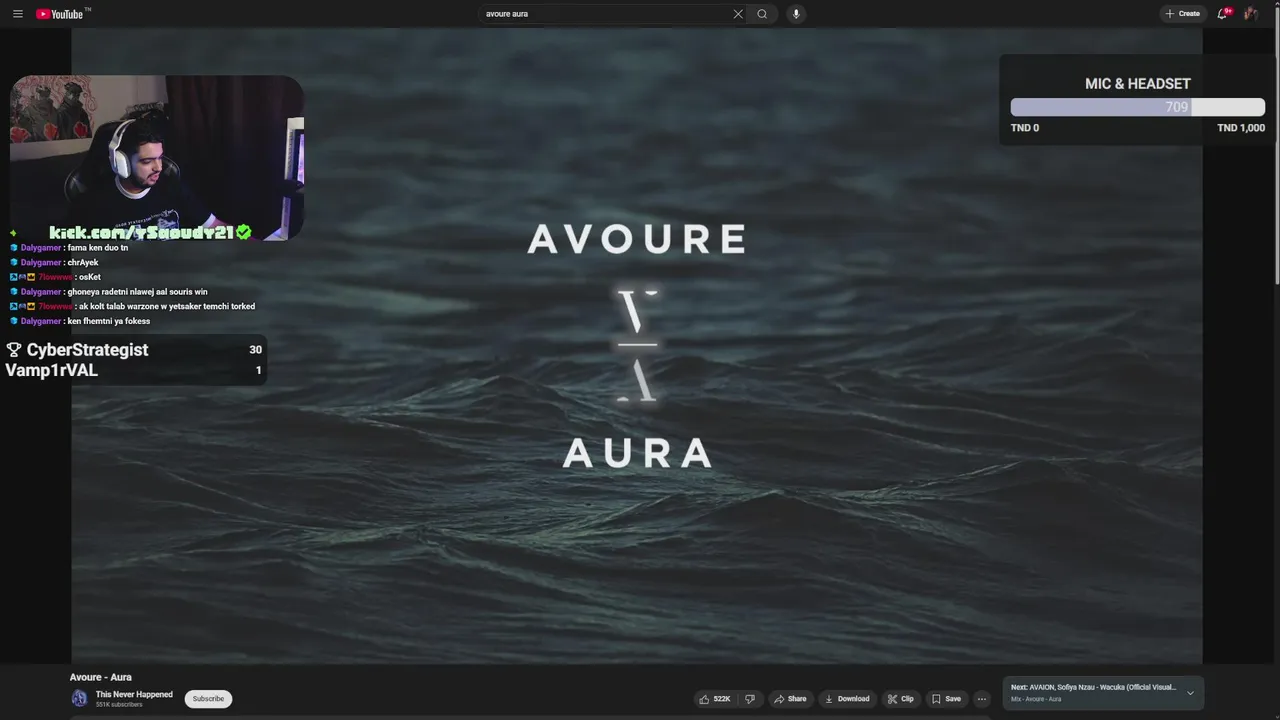Viewport: 1280px width, 720px height.
Task: Open the This Never Happened channel avatar
Action: coord(79,699)
